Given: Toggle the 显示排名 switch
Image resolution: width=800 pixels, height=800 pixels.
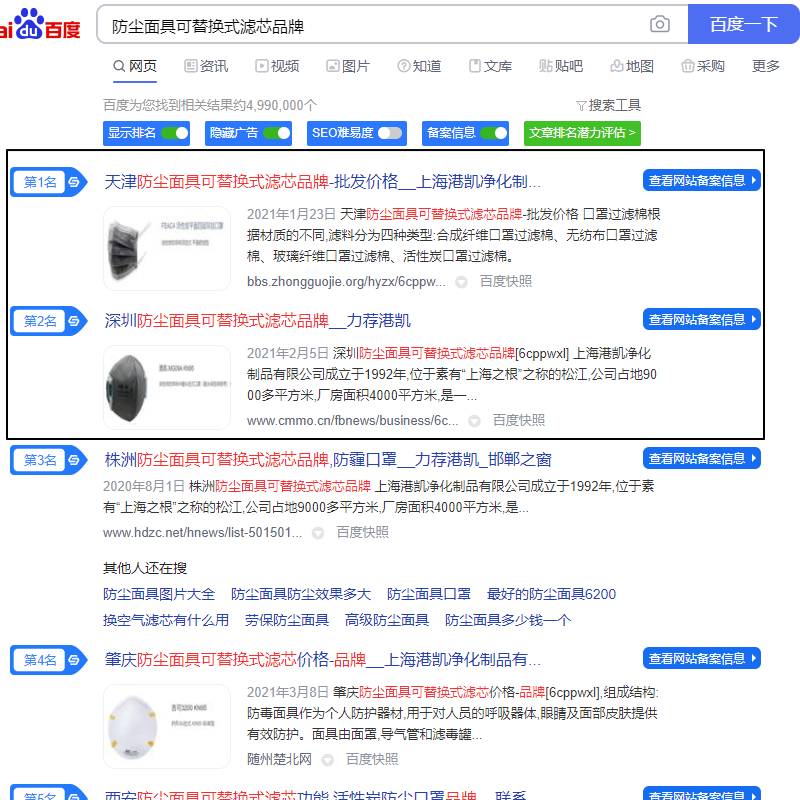Looking at the screenshot, I should pos(175,133).
